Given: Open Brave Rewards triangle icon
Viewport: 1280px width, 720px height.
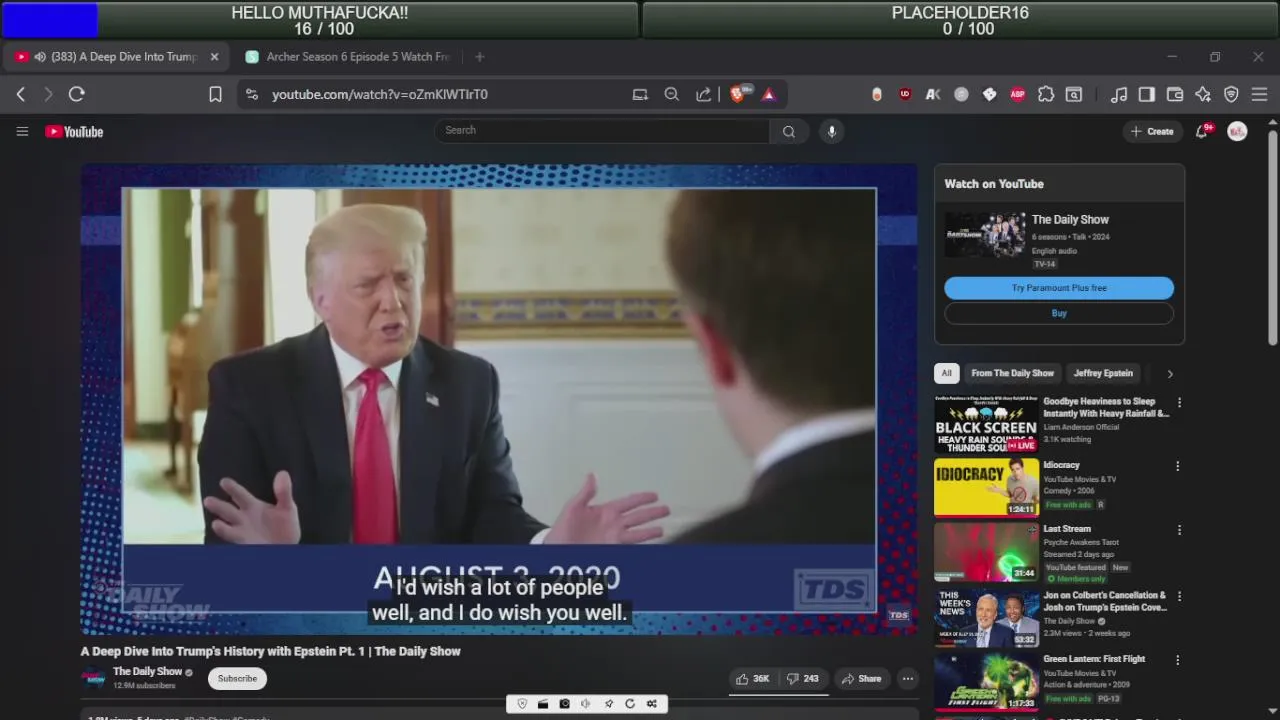Looking at the screenshot, I should (x=769, y=94).
